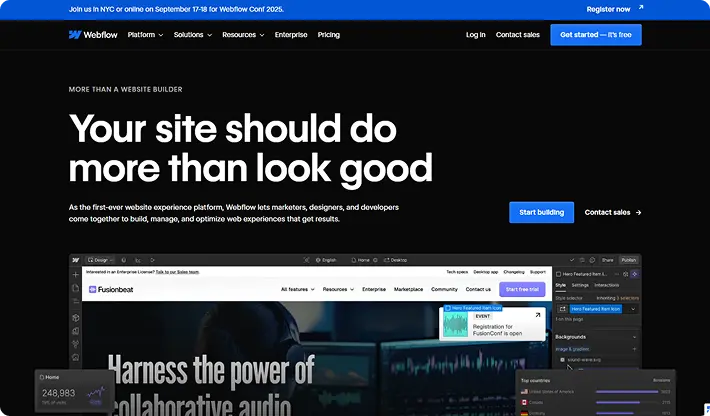Viewport: 710px width, 416px height.
Task: Switch to the Settings tab
Action: click(x=580, y=285)
